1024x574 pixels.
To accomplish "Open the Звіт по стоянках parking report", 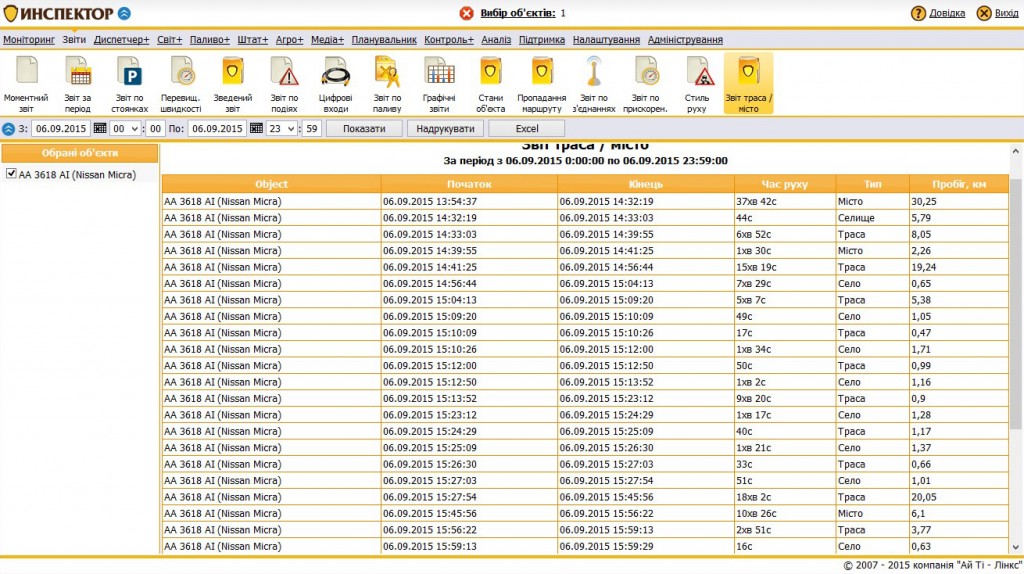I will [129, 83].
